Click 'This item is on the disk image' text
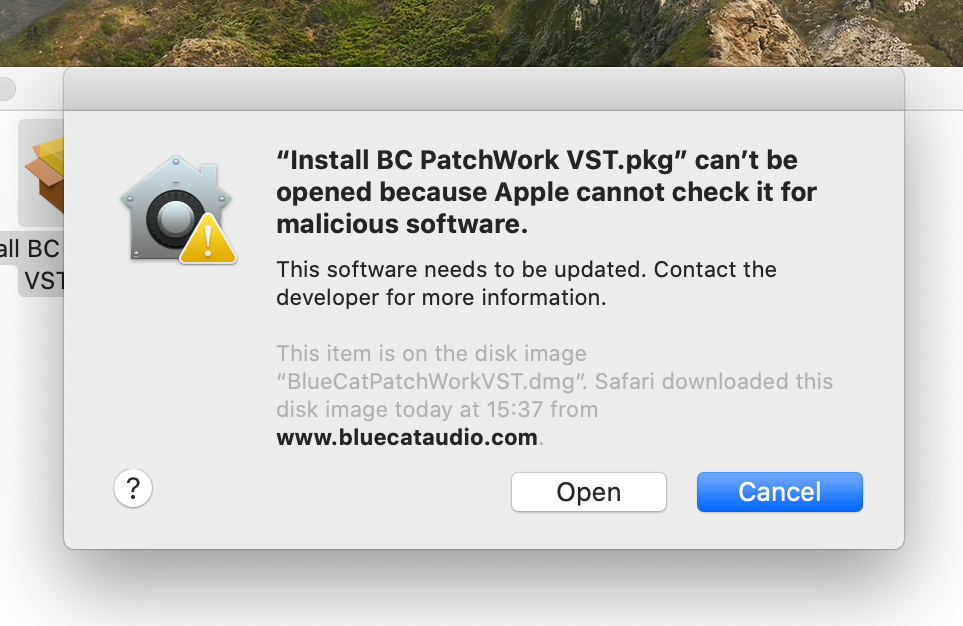The height and width of the screenshot is (626, 963). click(431, 354)
